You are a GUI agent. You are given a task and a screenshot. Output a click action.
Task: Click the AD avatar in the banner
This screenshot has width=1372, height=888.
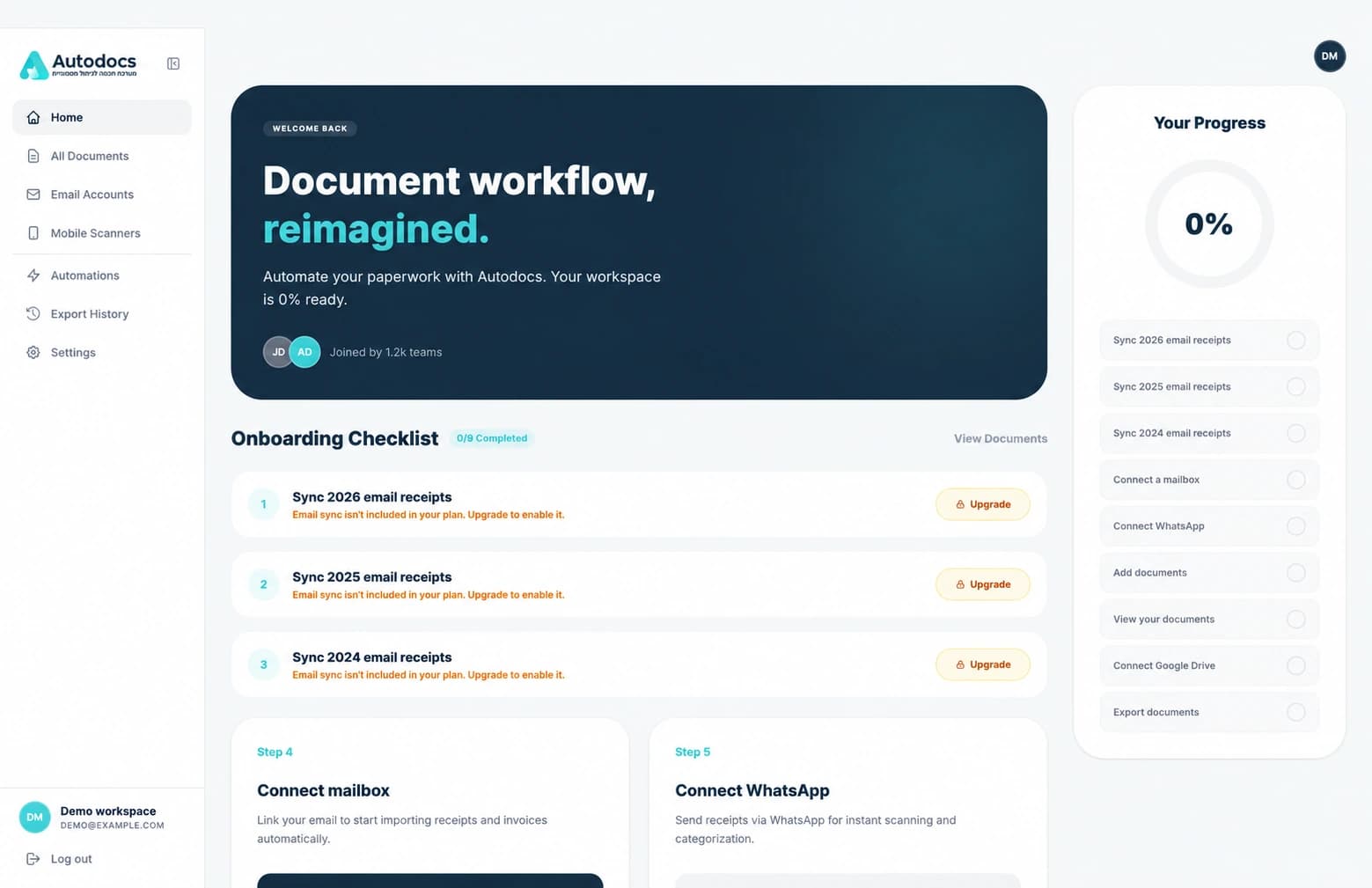(x=304, y=352)
